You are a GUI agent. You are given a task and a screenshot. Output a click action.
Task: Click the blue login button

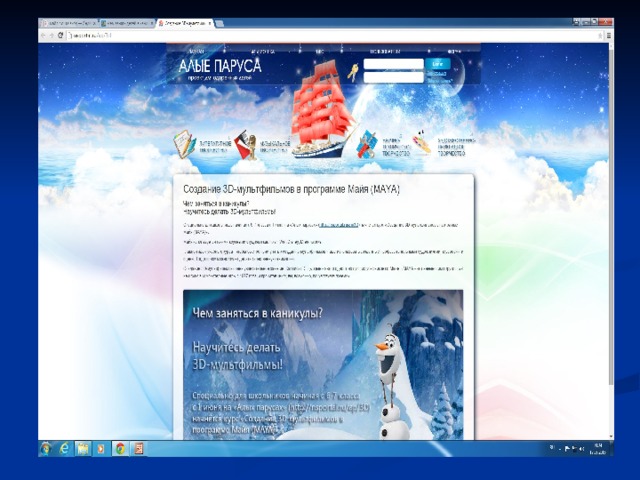pyautogui.click(x=438, y=64)
